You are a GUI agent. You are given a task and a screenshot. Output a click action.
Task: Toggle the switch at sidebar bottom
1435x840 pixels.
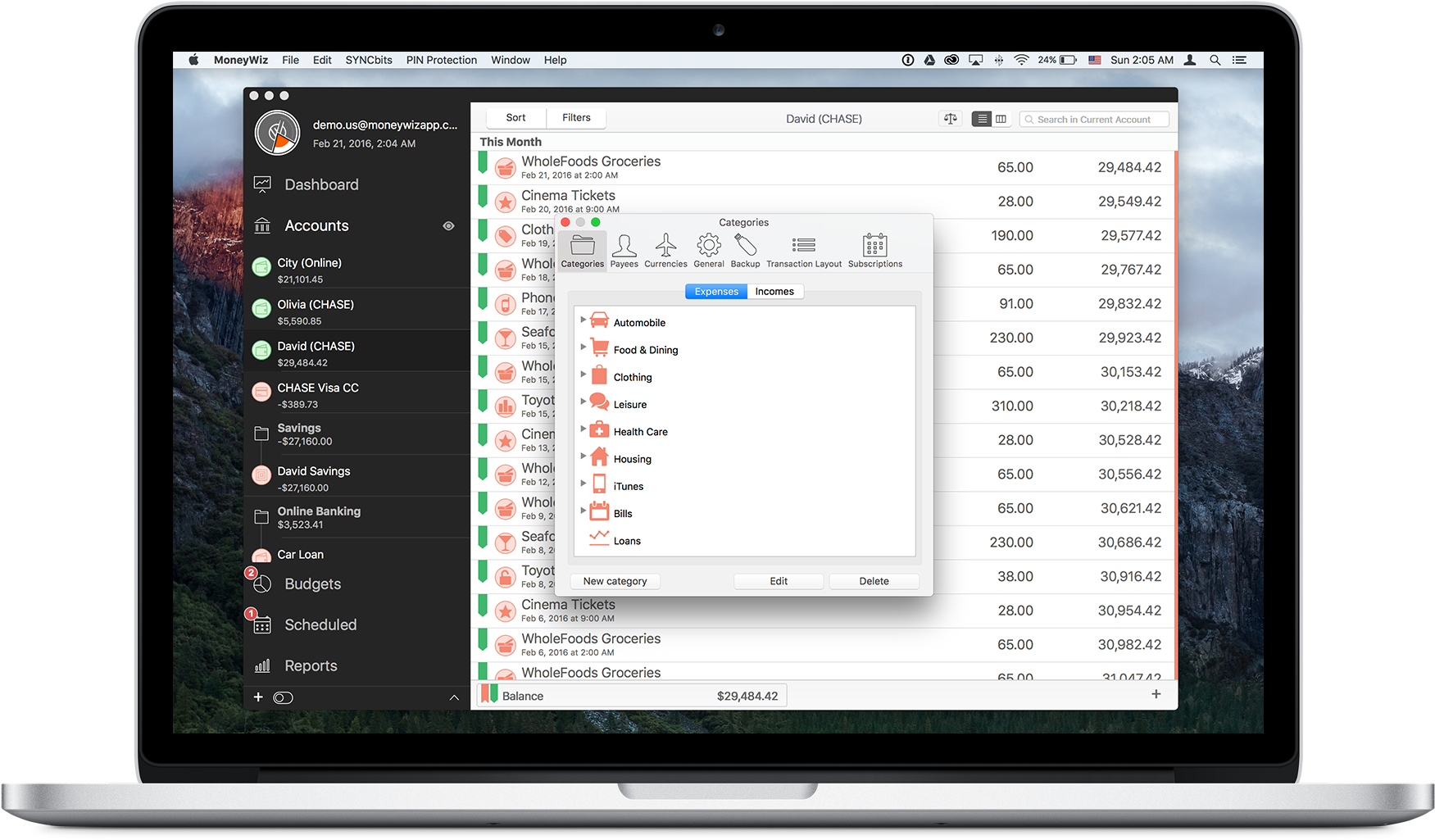pos(283,697)
